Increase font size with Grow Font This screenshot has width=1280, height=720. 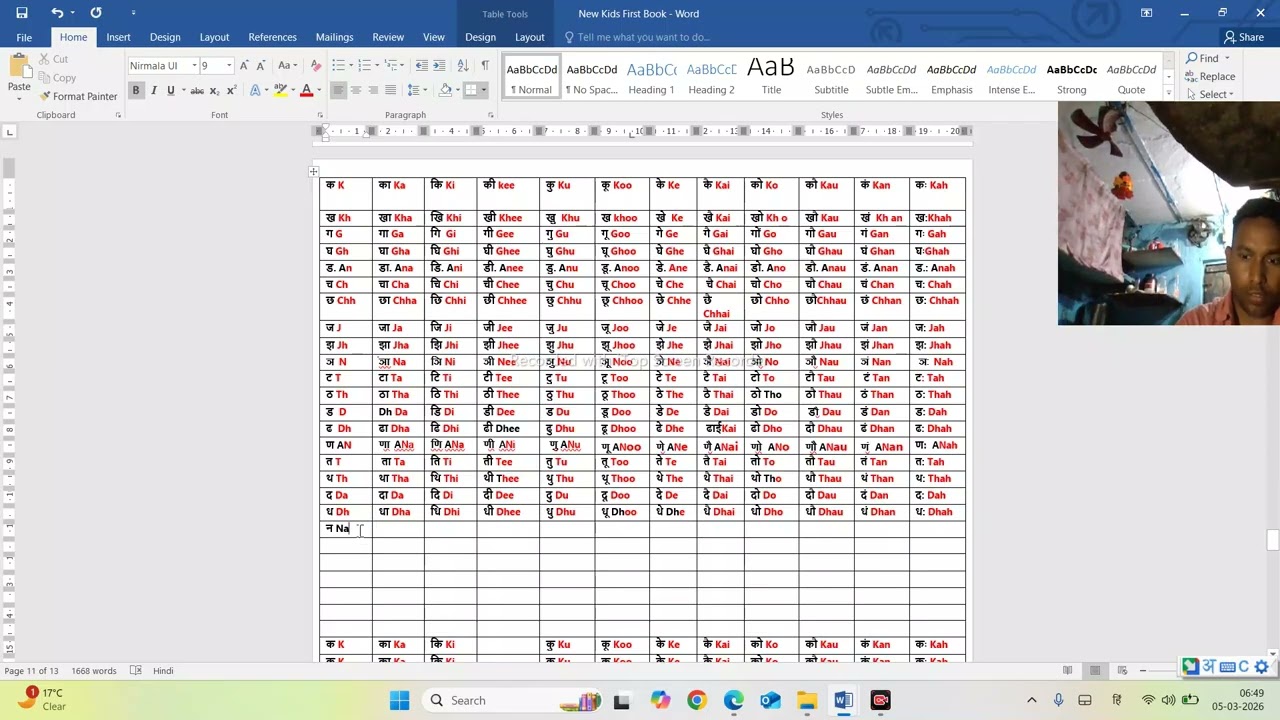[x=244, y=66]
